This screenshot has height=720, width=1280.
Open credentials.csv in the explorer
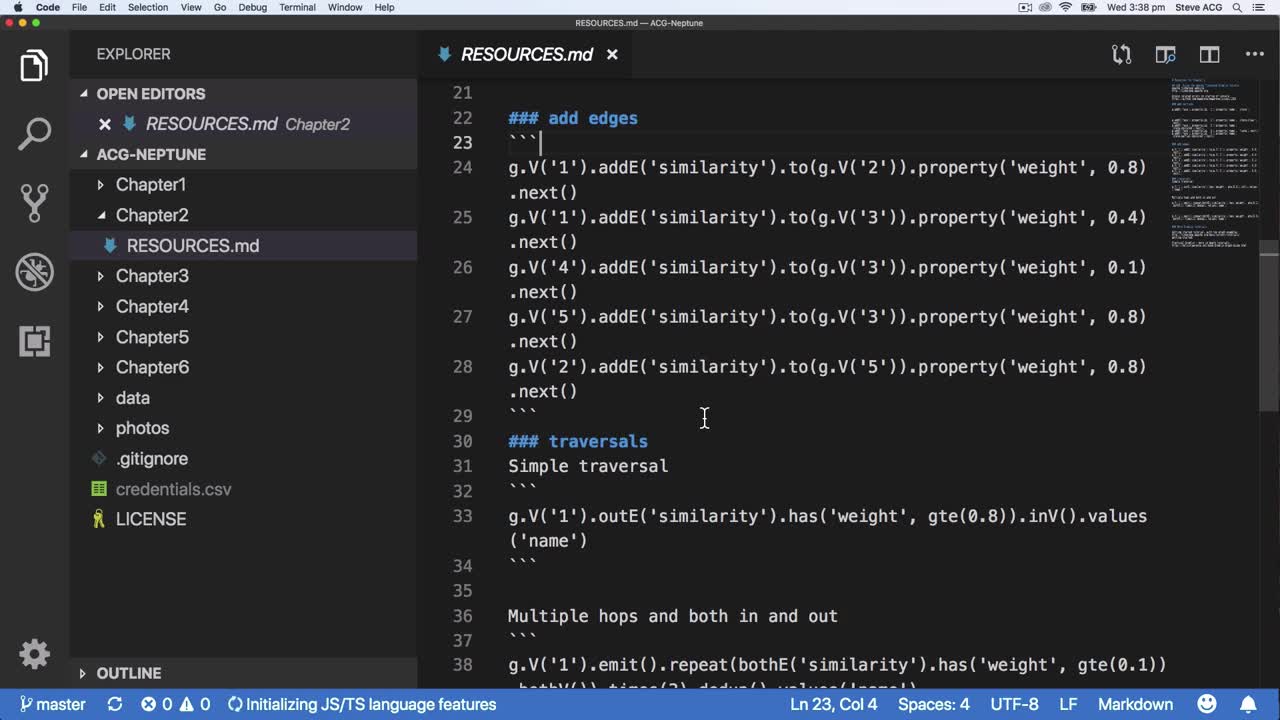173,489
